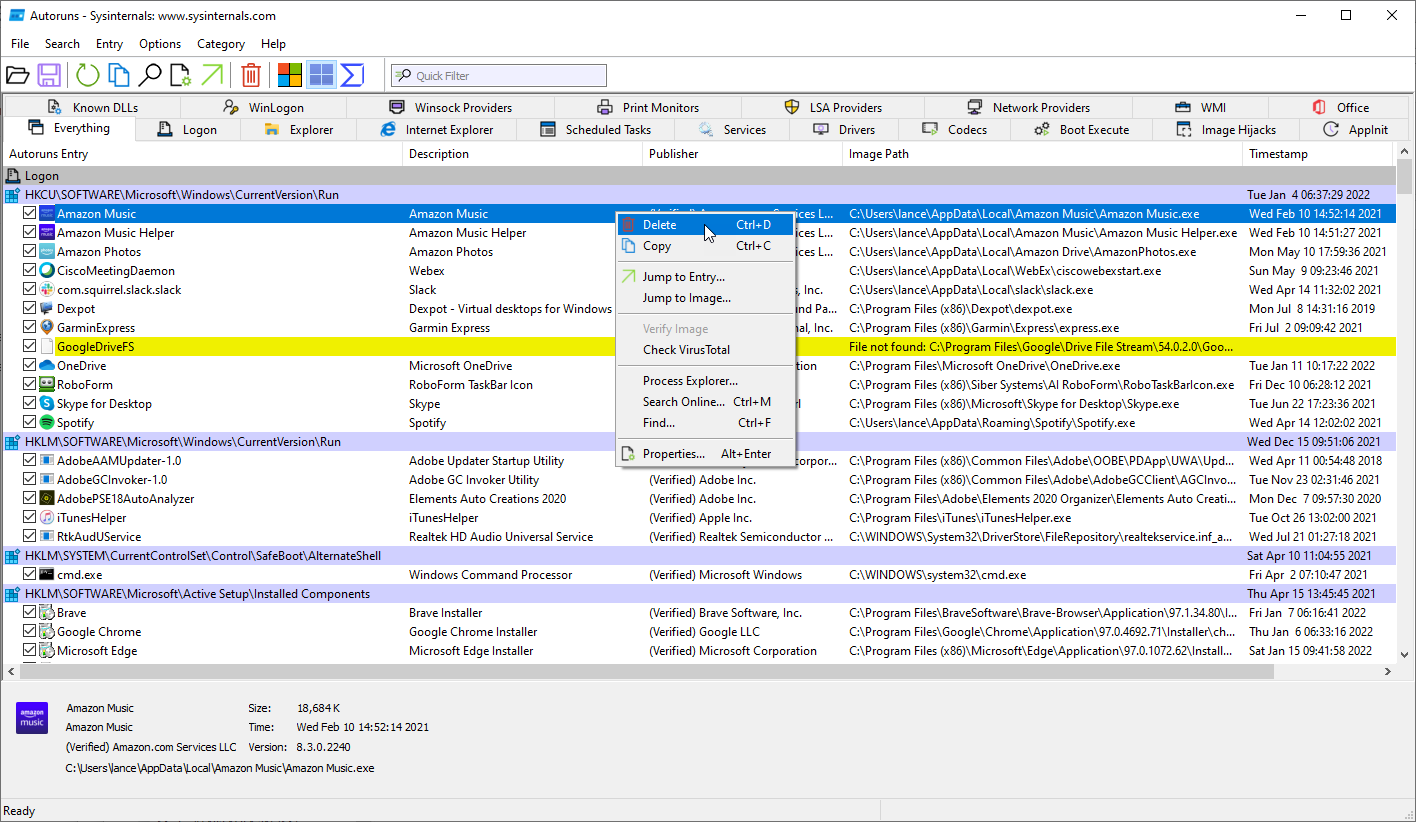The width and height of the screenshot is (1416, 822).
Task: Click the green Jump to Entry arrow icon
Action: tap(212, 75)
